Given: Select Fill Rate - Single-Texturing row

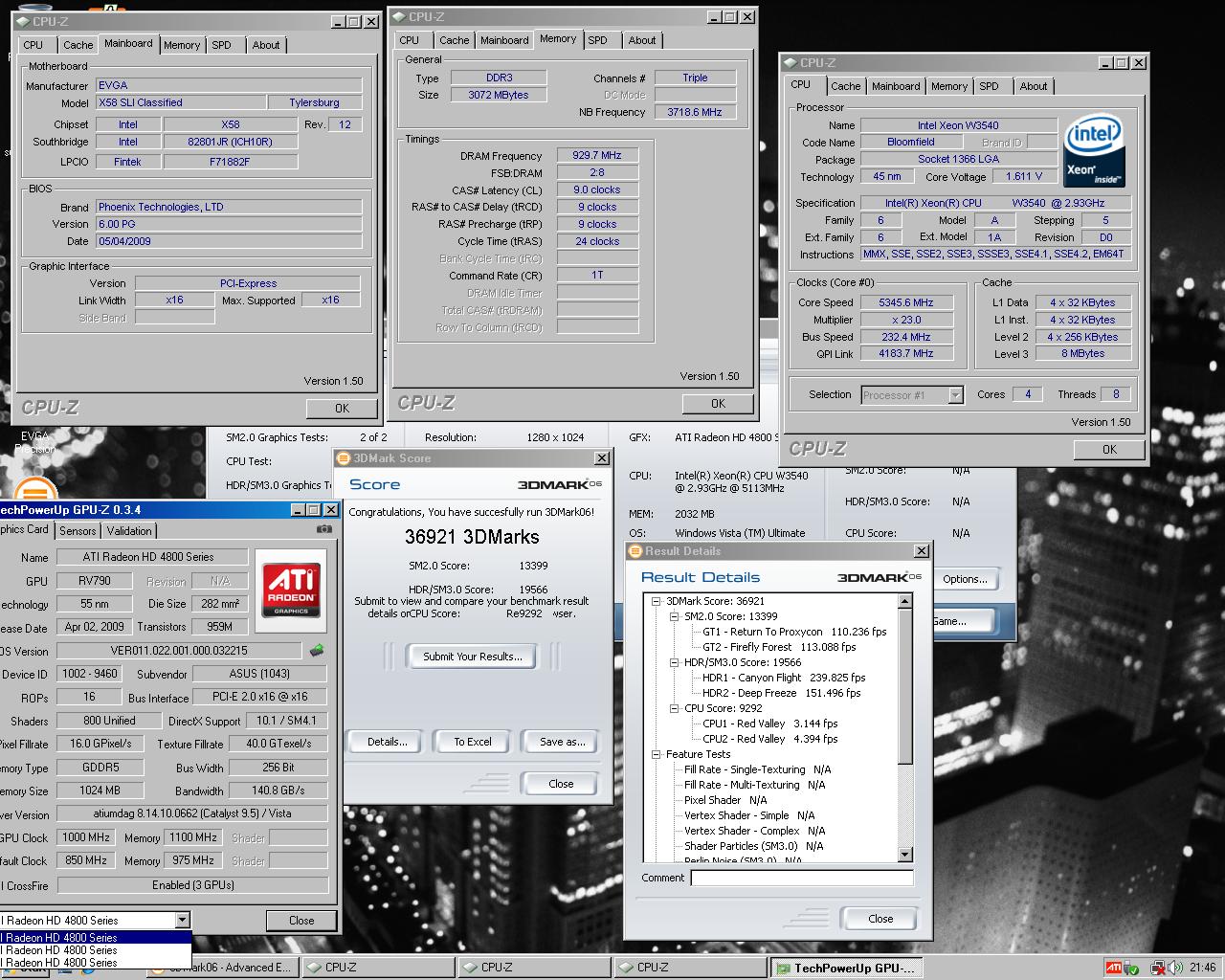Looking at the screenshot, I should point(758,769).
